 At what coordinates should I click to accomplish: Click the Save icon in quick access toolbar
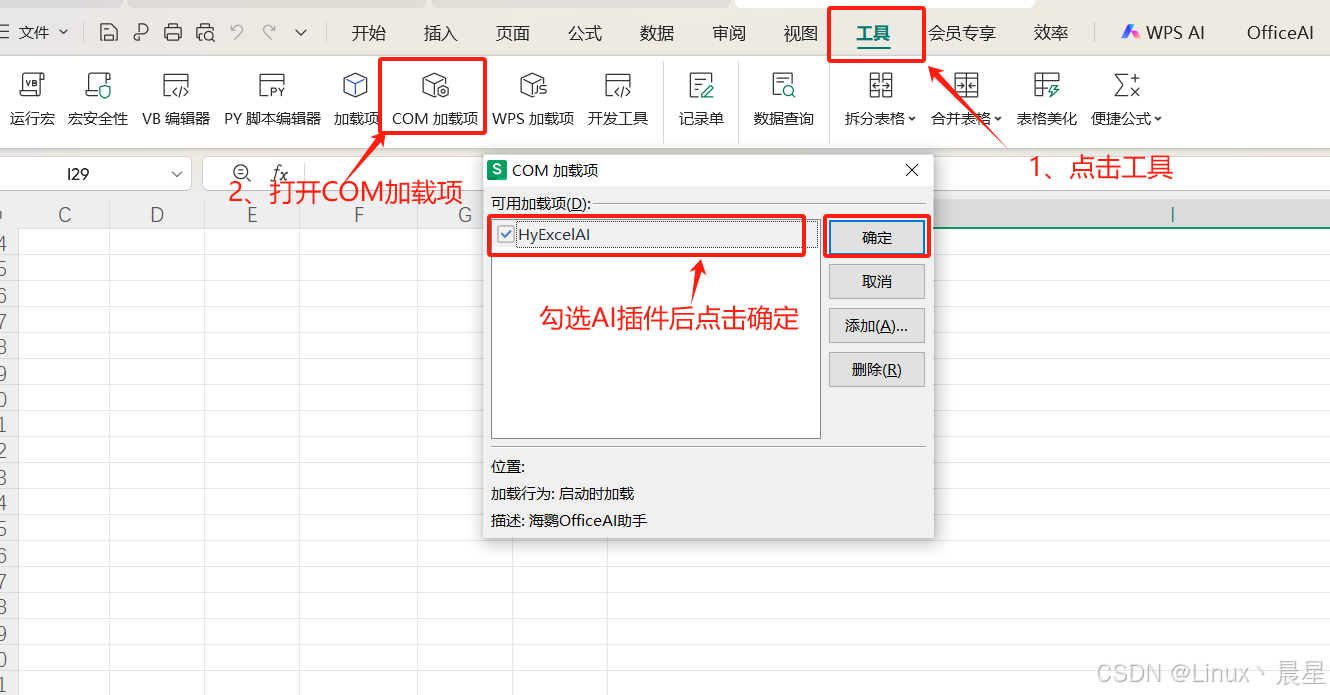pyautogui.click(x=109, y=32)
